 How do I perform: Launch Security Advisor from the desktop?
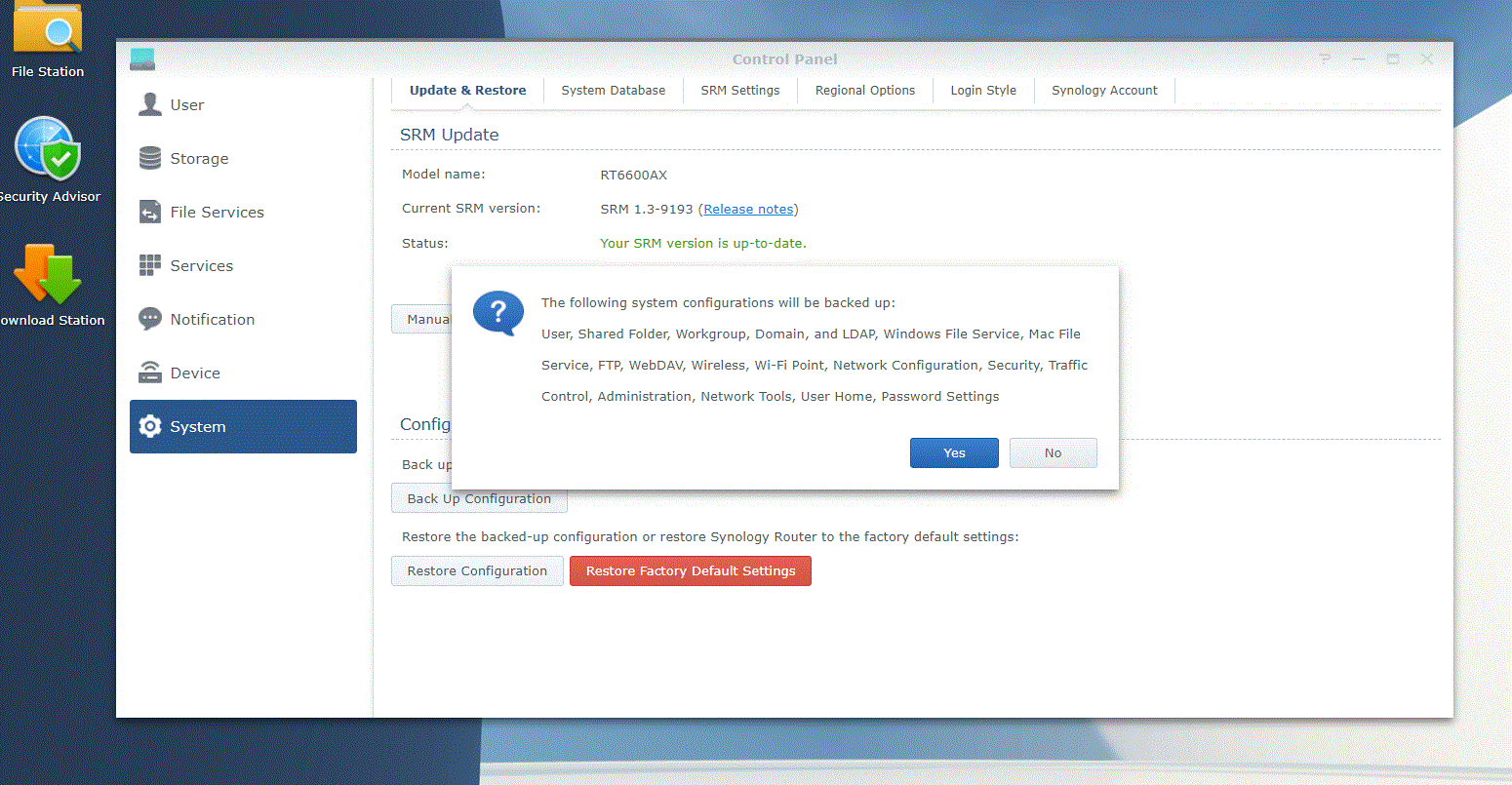pos(47,159)
